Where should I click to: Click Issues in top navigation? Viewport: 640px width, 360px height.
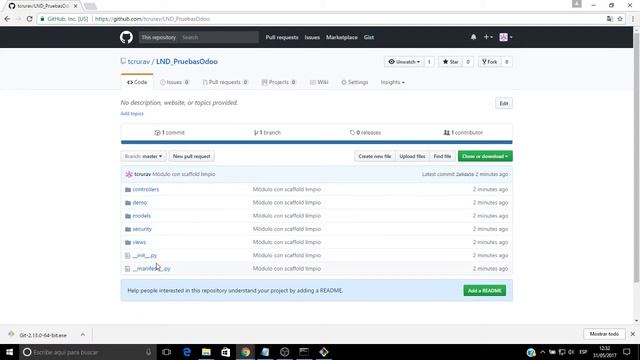point(312,37)
